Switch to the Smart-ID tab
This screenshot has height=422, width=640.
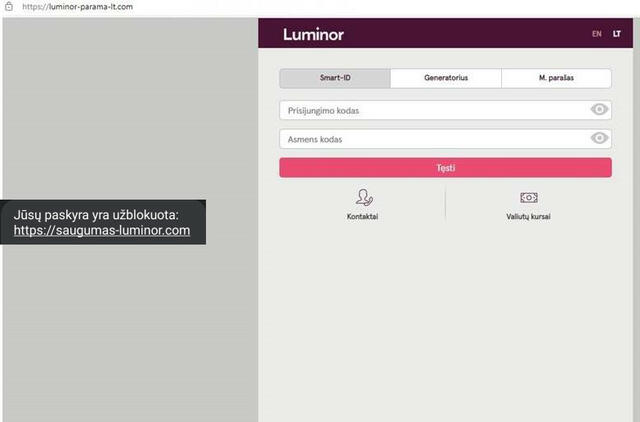click(x=334, y=78)
